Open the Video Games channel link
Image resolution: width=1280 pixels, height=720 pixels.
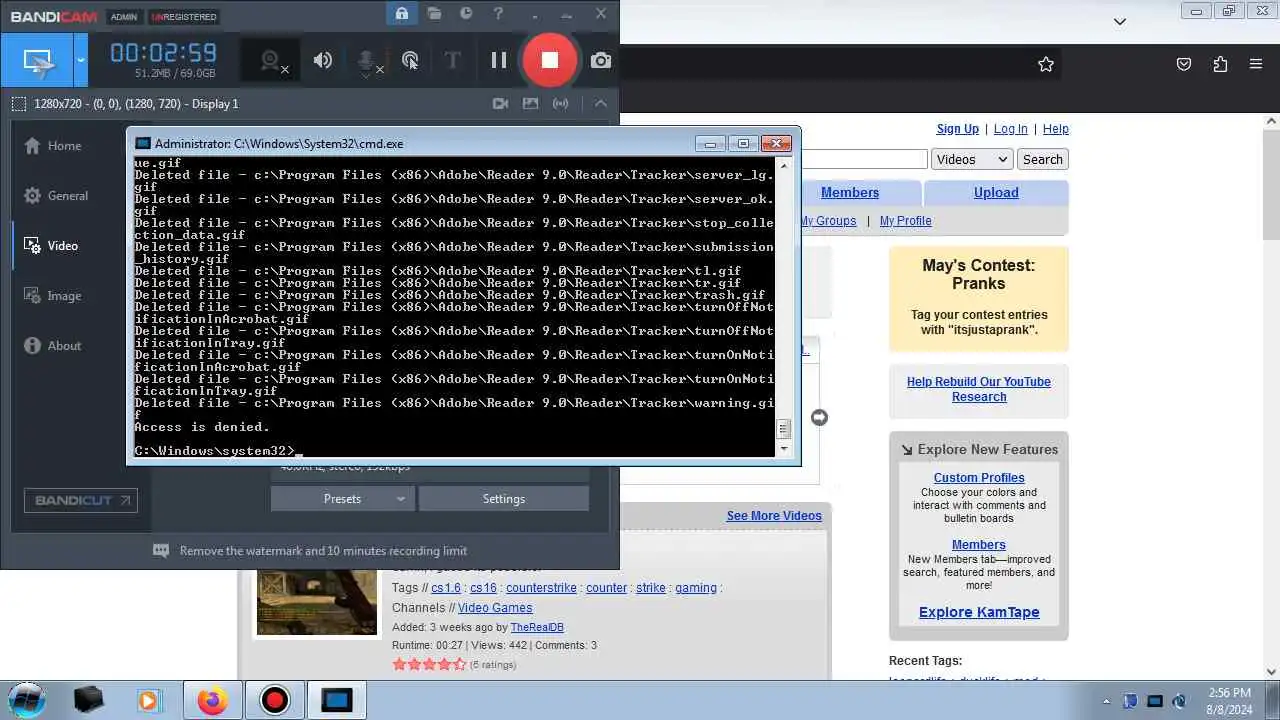point(495,608)
